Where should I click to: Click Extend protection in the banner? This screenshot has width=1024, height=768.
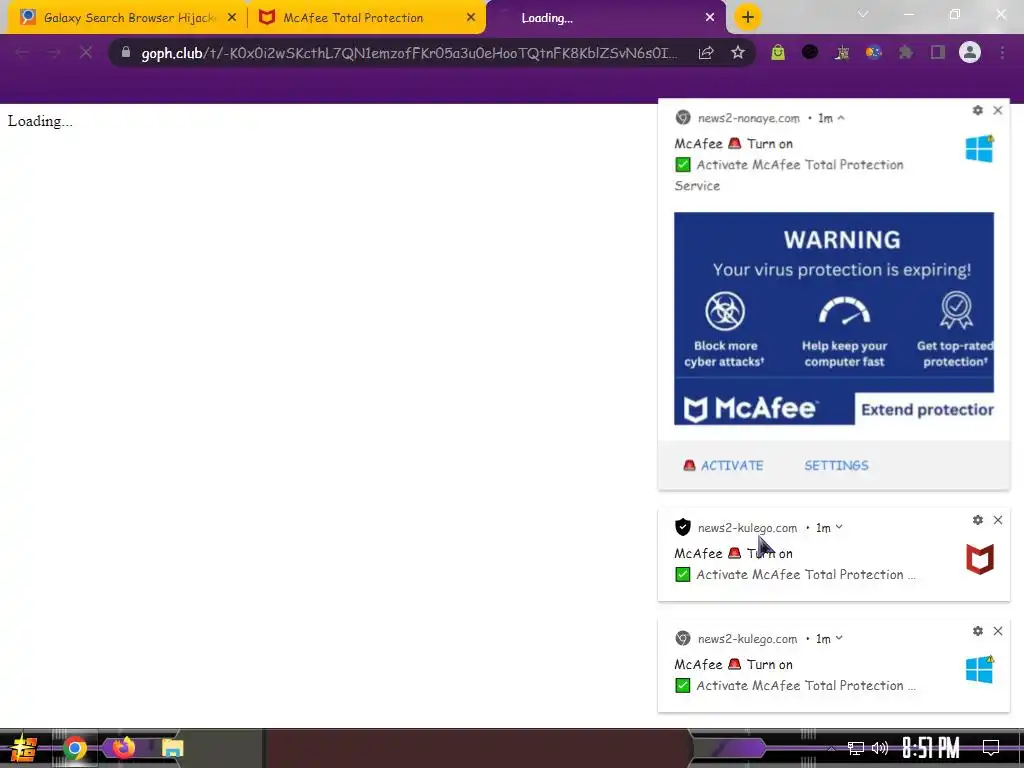(x=925, y=409)
